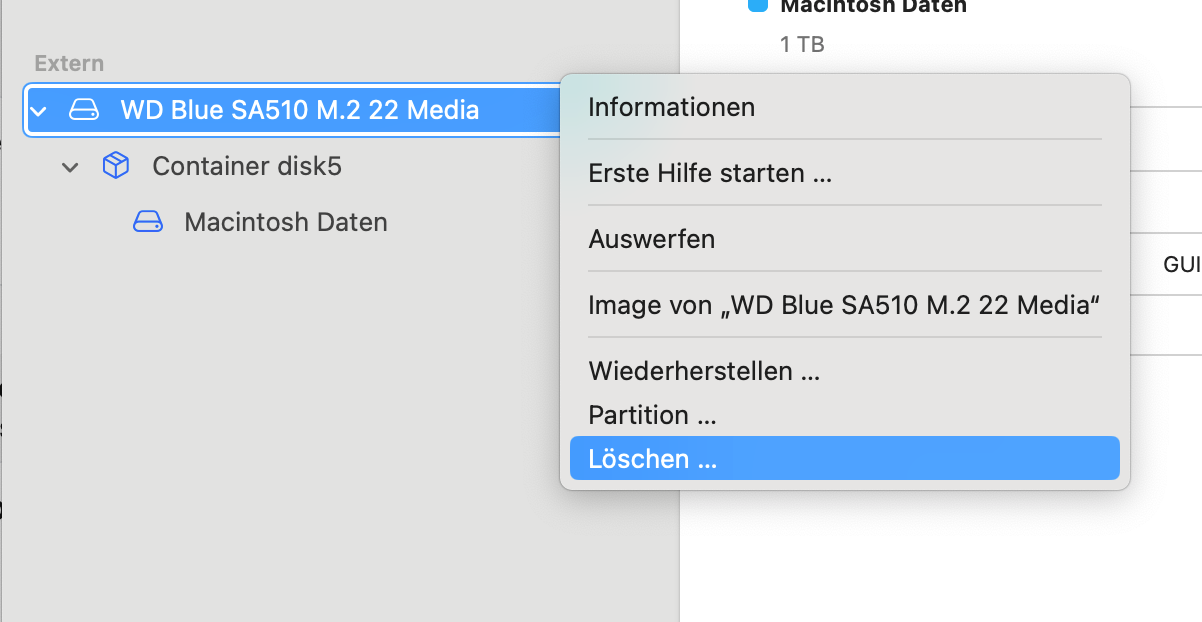
Task: Click the WD Blue SA510 drive icon
Action: 84,110
